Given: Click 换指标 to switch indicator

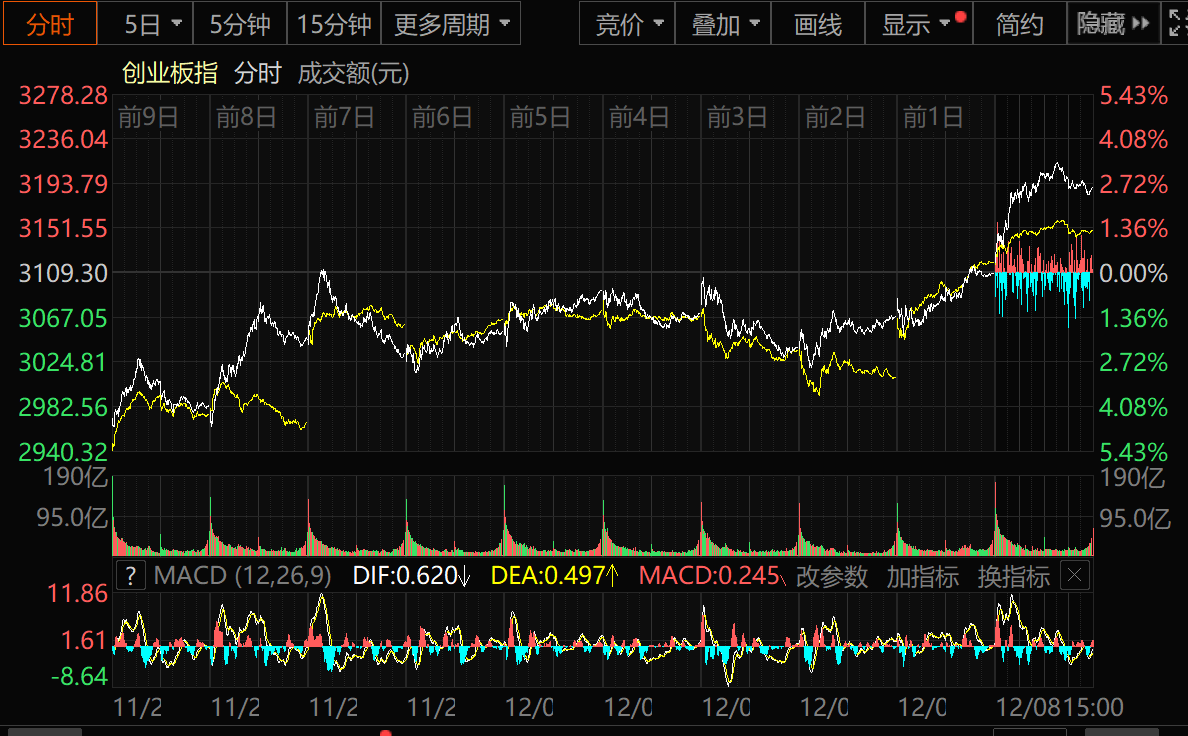Looking at the screenshot, I should (1013, 576).
